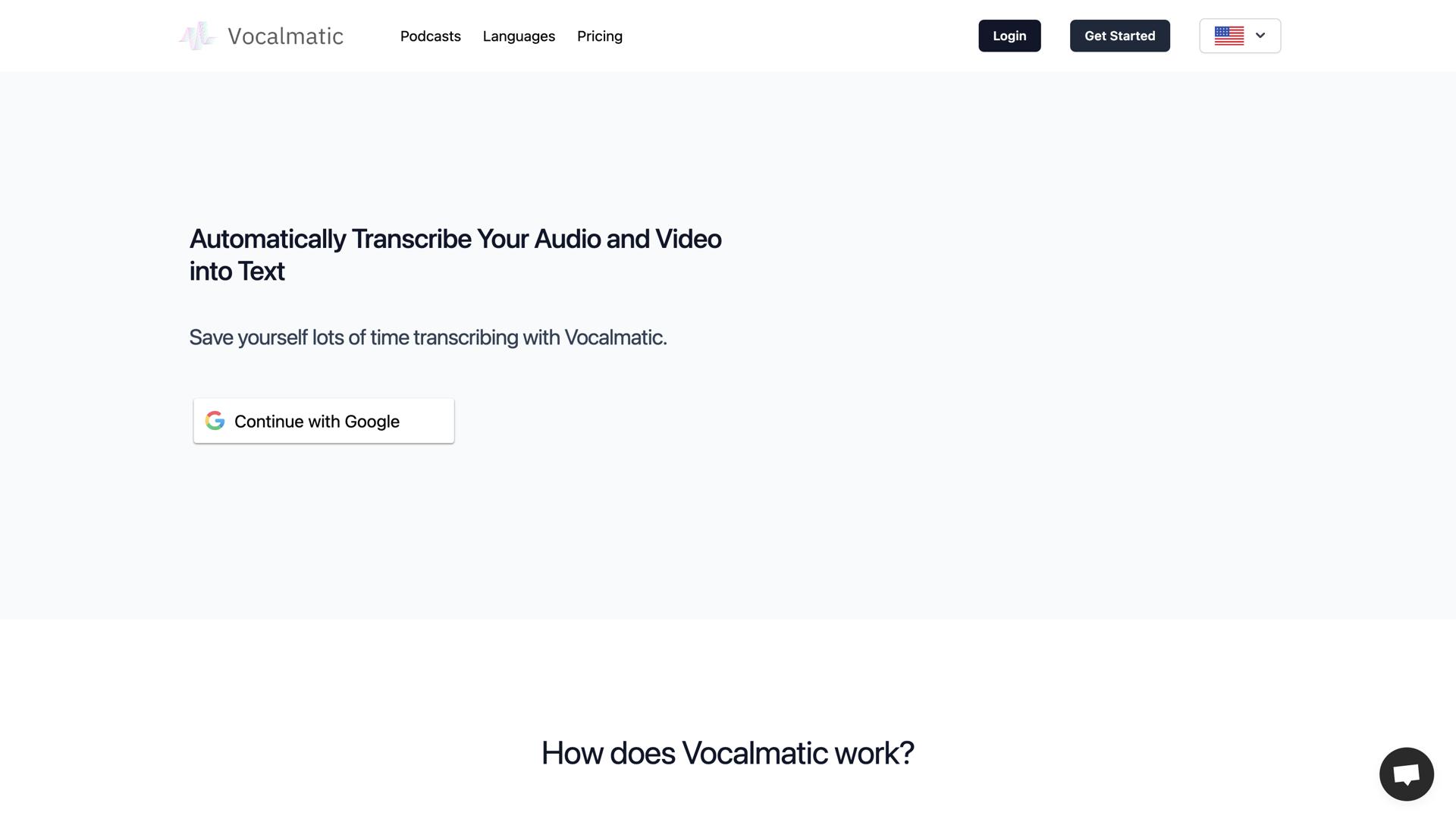Click the Login button
Screen dimensions: 1456x819
(x=1009, y=35)
